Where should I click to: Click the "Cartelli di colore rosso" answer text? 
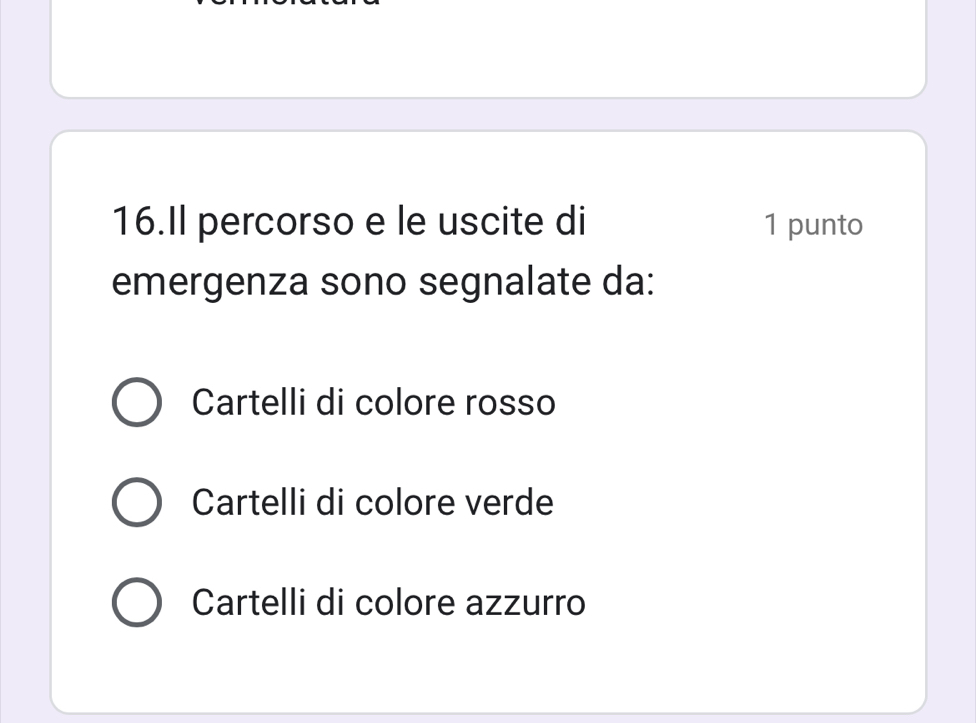coord(373,403)
